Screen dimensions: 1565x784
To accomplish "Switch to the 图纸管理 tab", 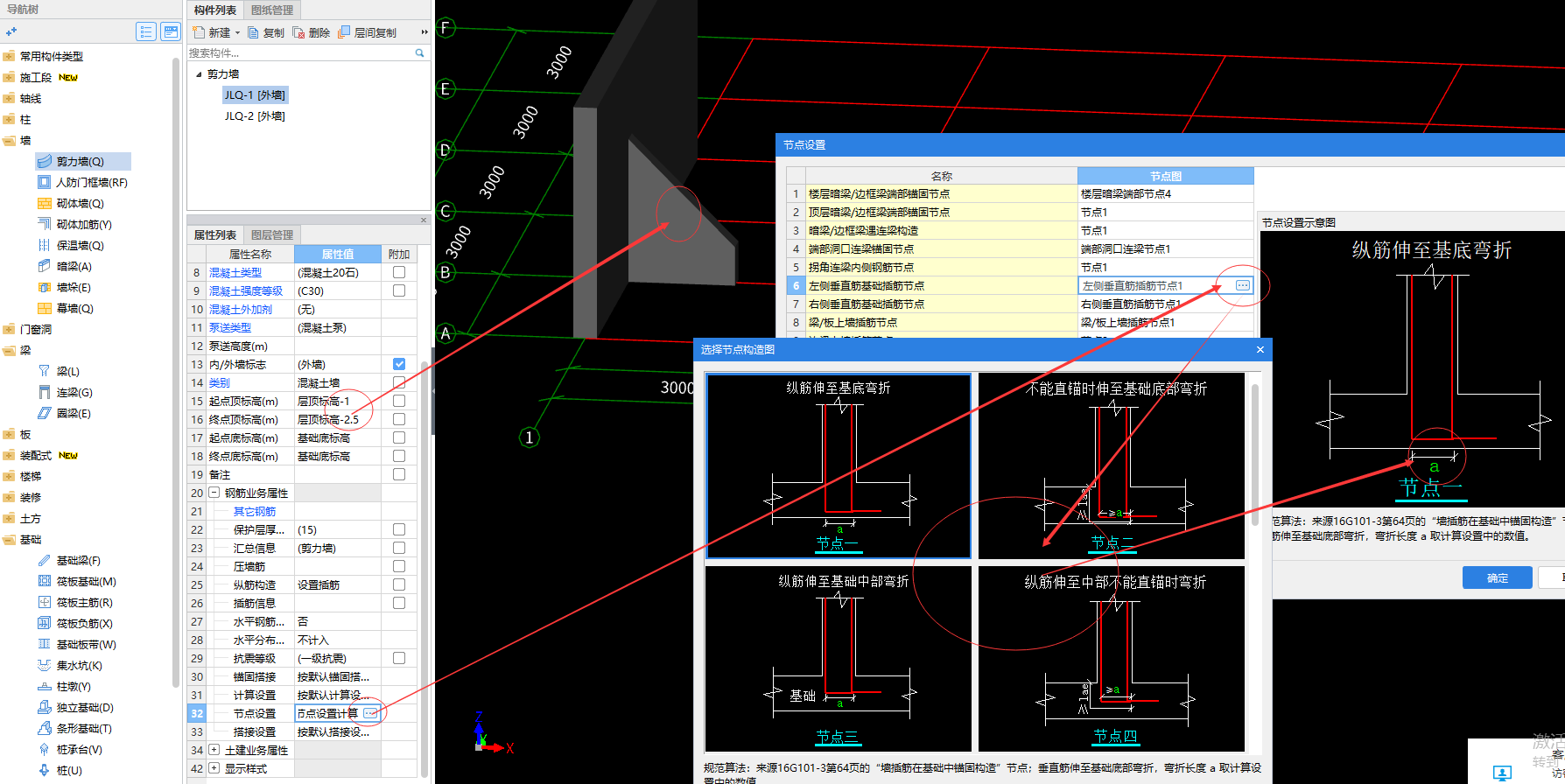I will 272,10.
